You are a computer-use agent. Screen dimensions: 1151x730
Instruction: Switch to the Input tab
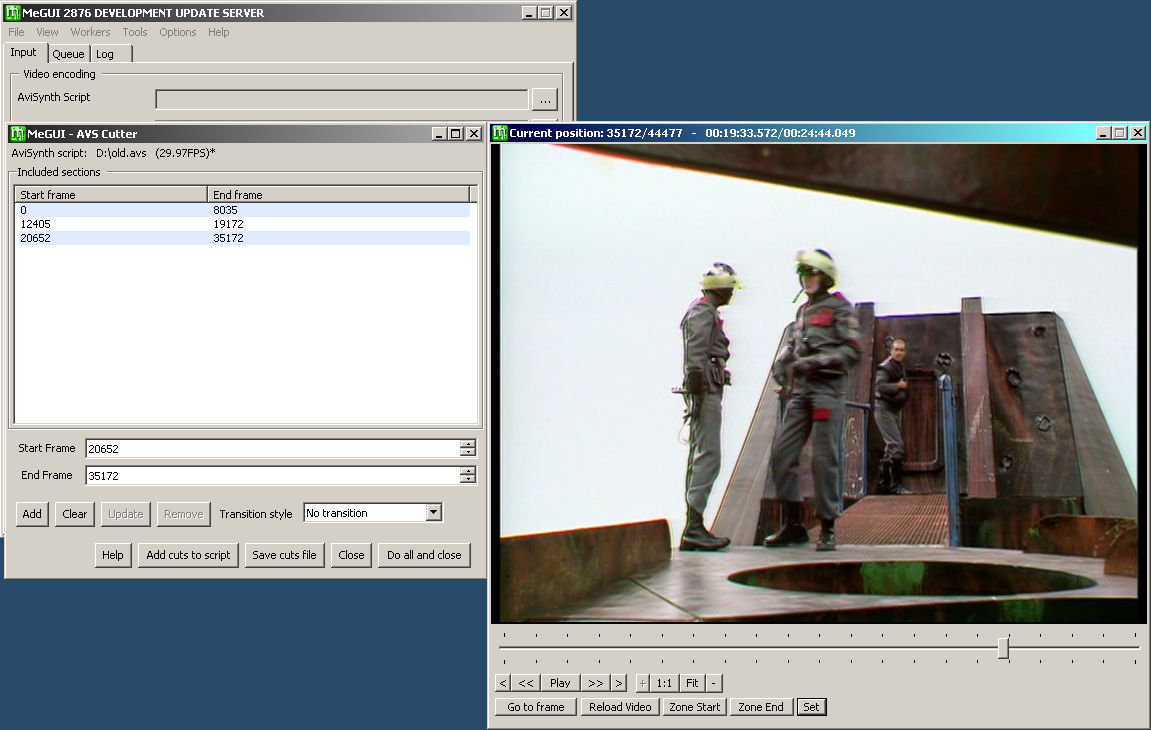tap(23, 53)
